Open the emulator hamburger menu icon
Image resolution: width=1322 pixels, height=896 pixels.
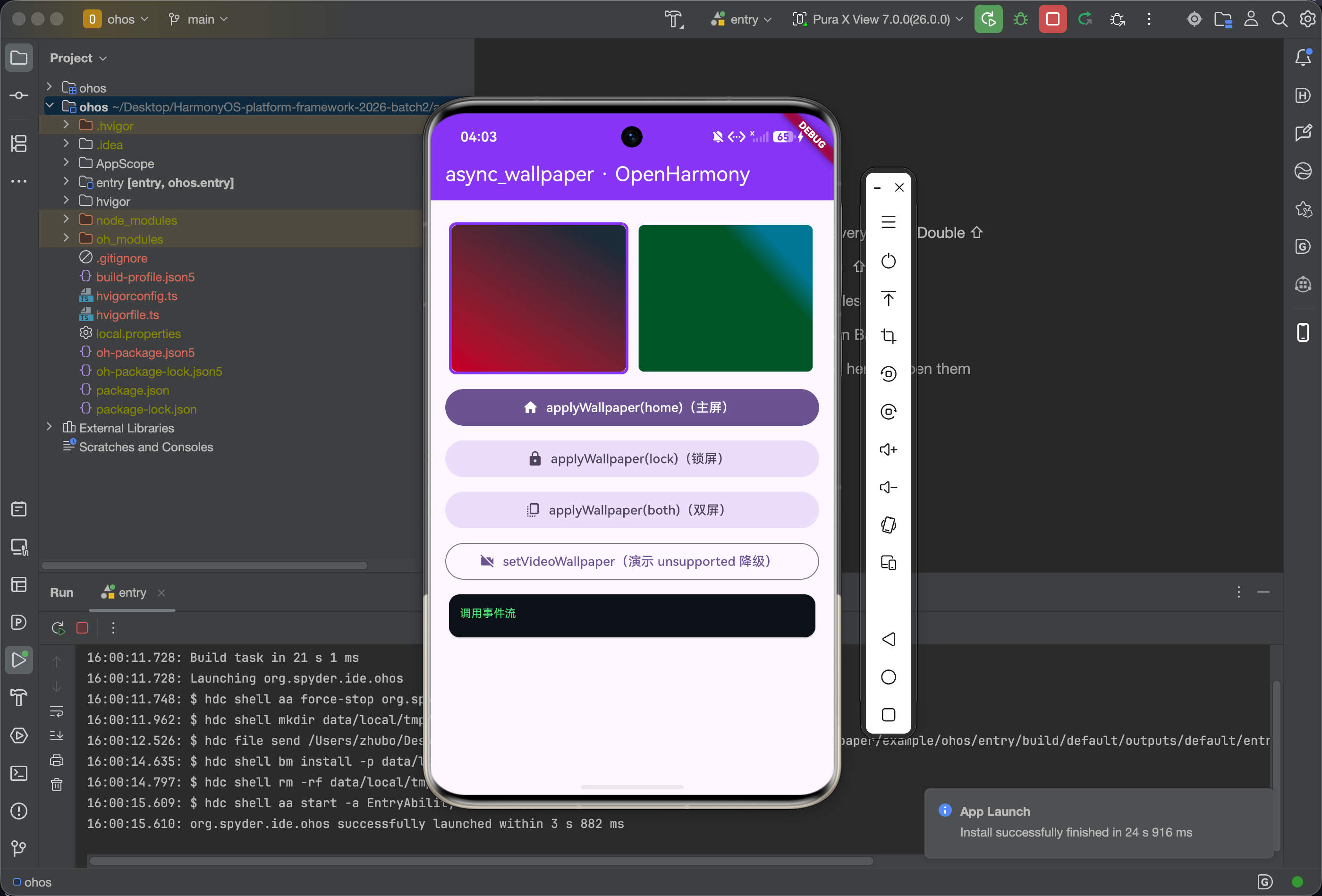(x=889, y=222)
